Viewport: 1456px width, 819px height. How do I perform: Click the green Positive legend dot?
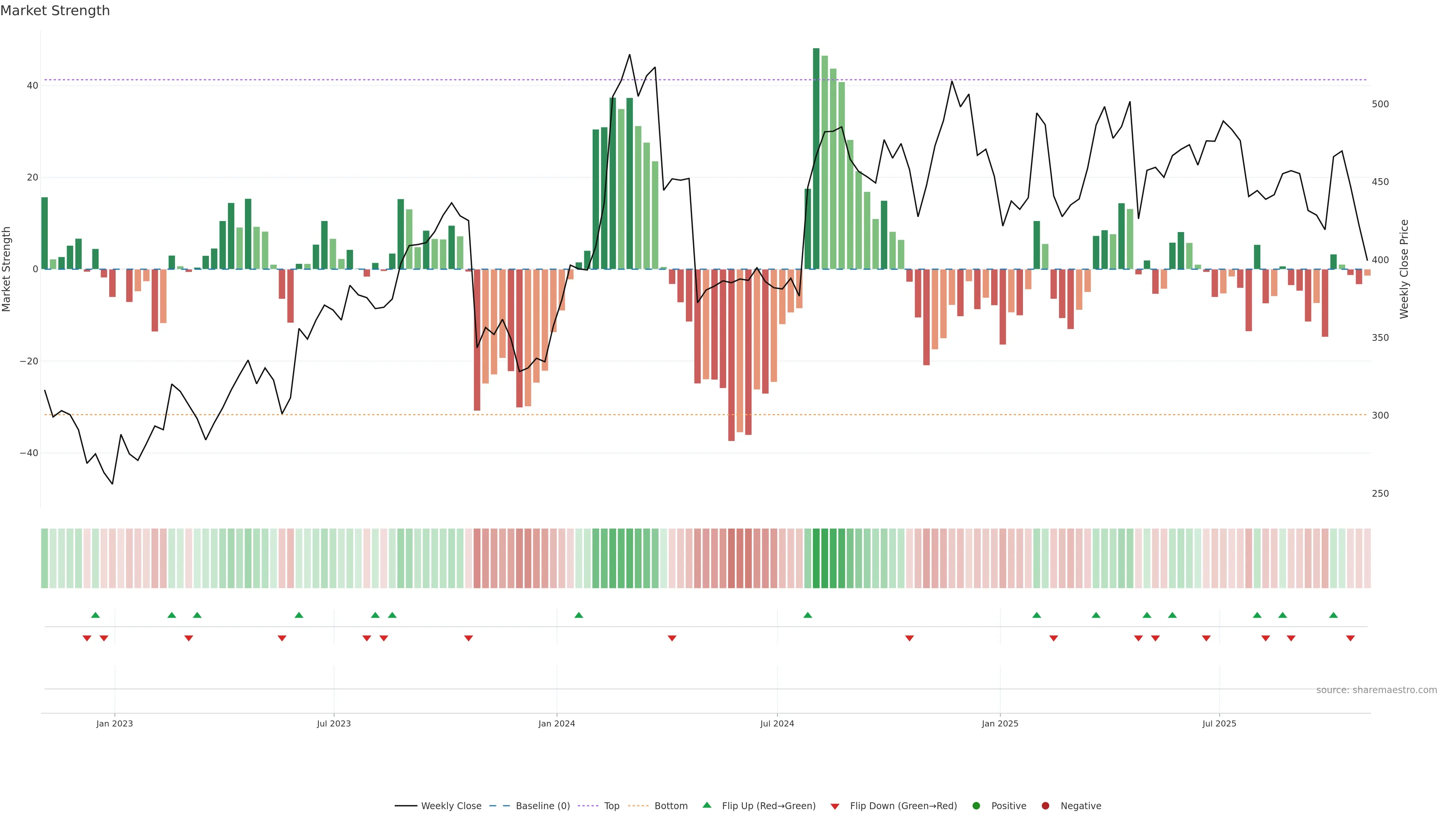point(976,806)
